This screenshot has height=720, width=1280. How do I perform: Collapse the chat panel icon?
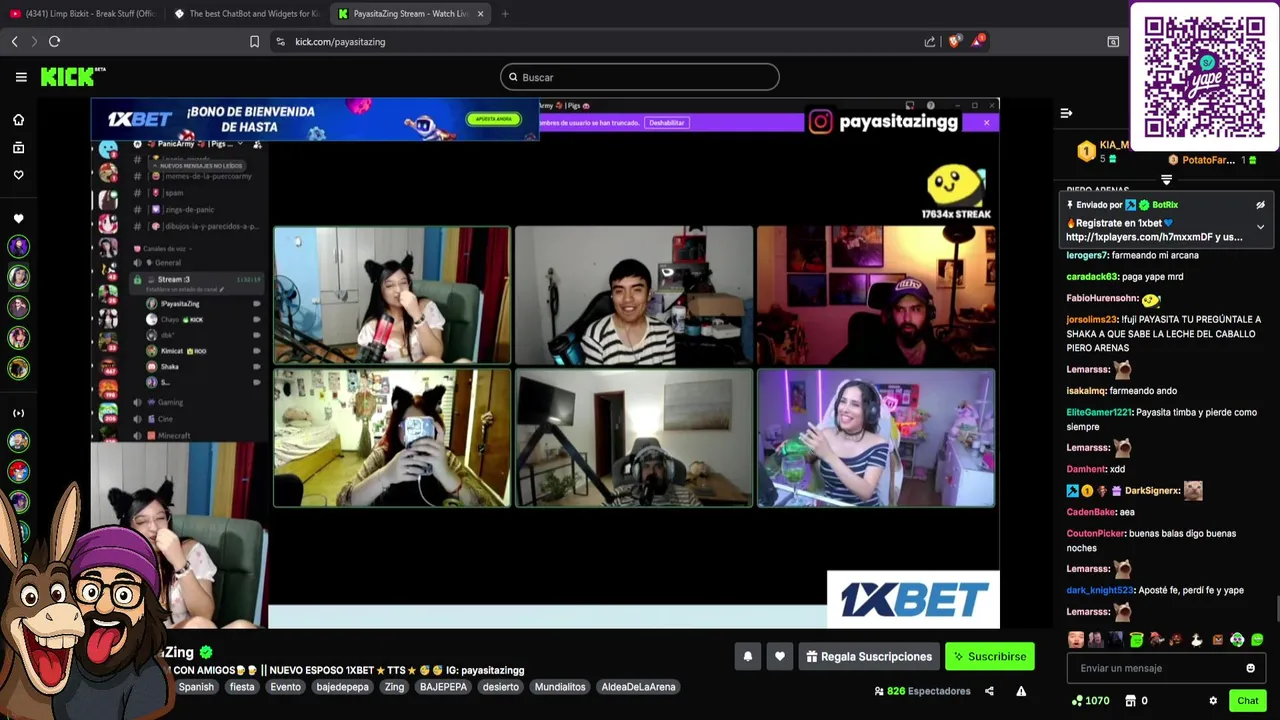[x=1066, y=113]
